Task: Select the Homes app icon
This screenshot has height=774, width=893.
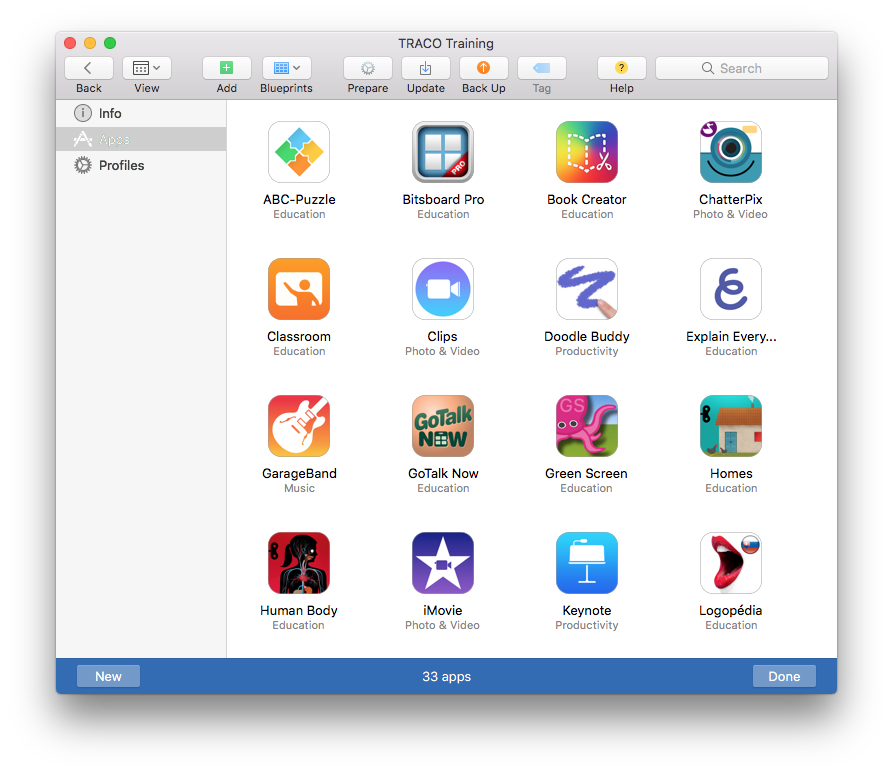Action: click(x=731, y=426)
